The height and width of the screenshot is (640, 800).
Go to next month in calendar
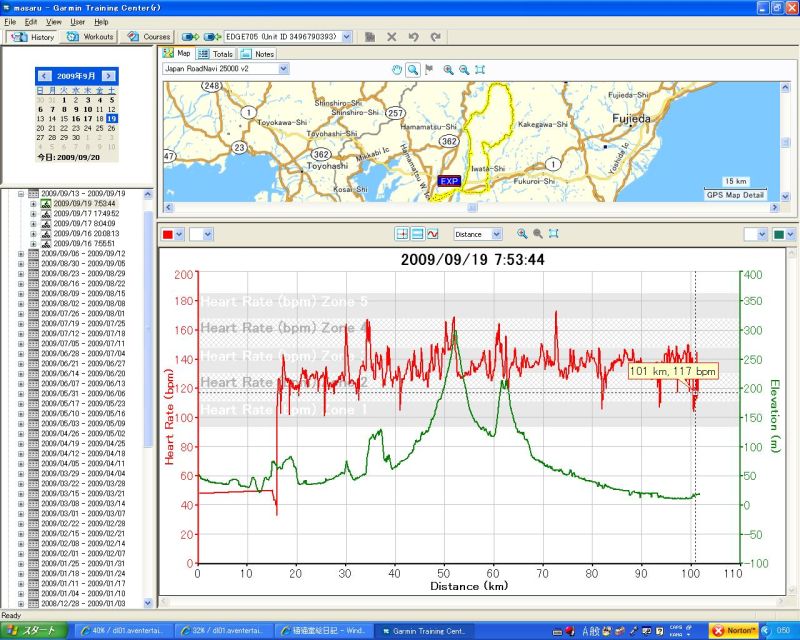pyautogui.click(x=109, y=76)
